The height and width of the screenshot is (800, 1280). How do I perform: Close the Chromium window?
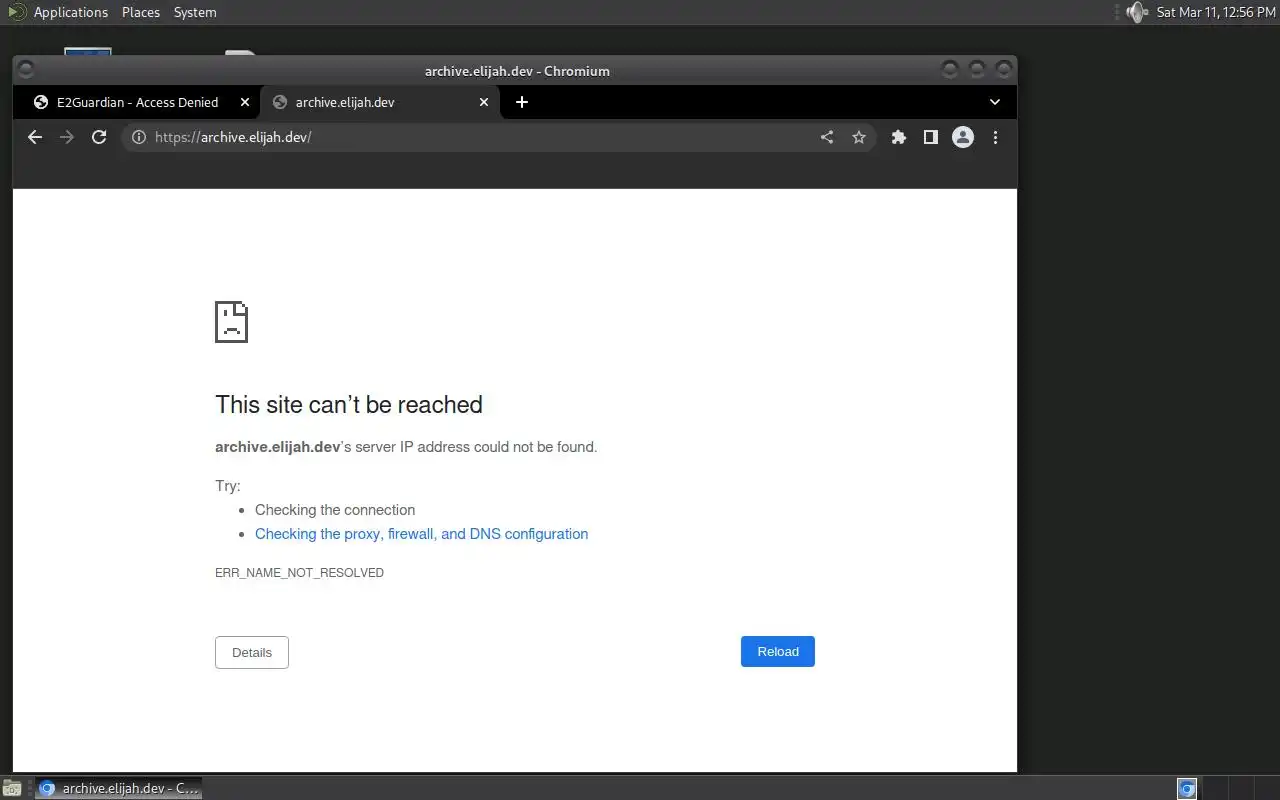1003,70
